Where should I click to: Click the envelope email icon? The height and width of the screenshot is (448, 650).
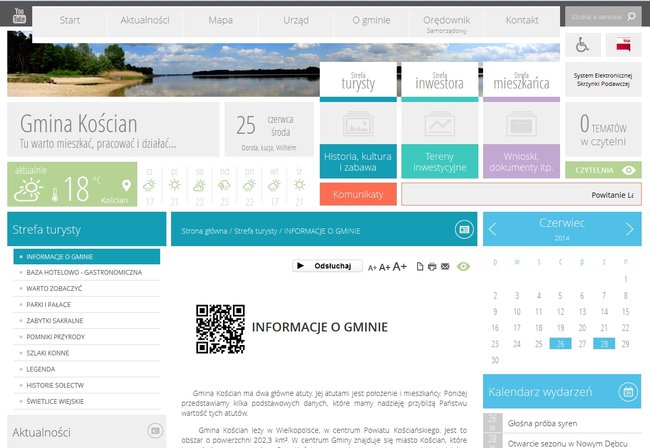click(x=446, y=267)
